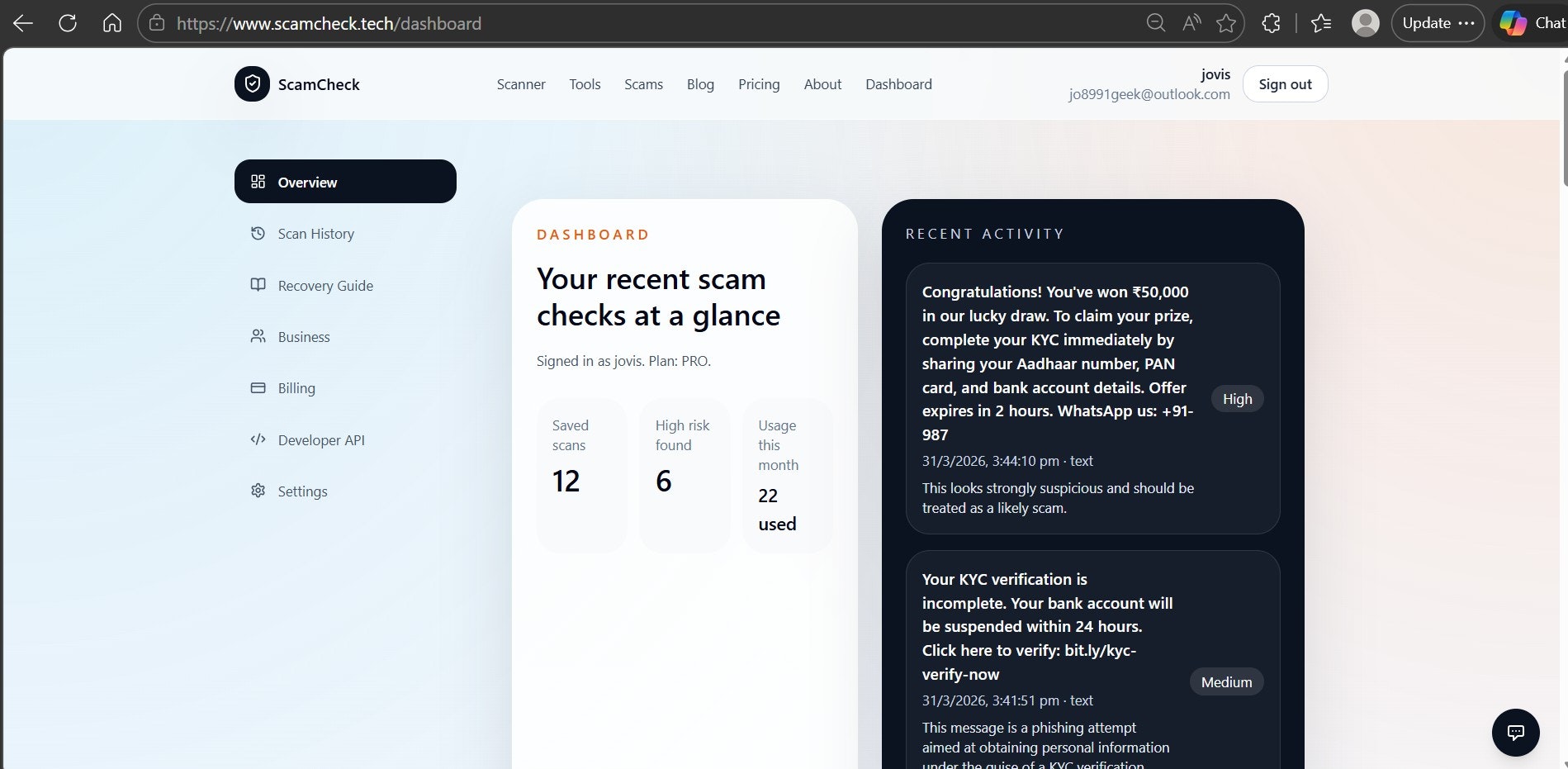The image size is (1568, 769).
Task: Open the Scan History panel
Action: click(x=316, y=234)
